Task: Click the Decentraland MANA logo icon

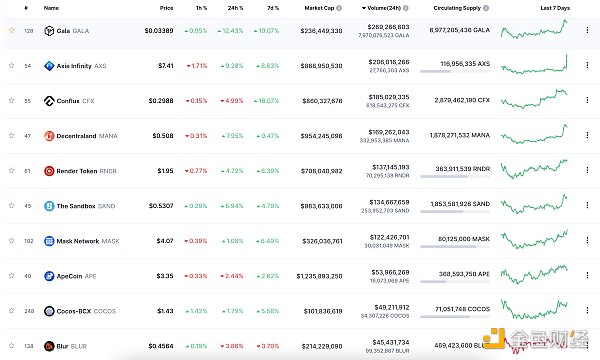Action: pos(49,136)
